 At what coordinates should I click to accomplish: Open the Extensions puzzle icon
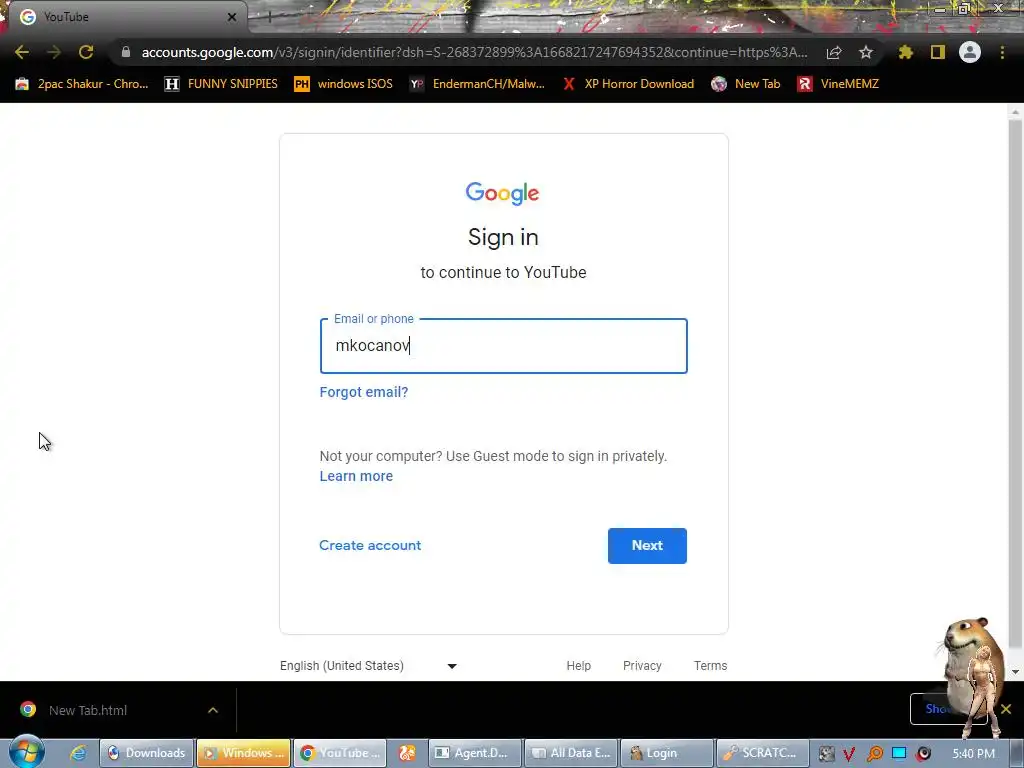click(905, 52)
